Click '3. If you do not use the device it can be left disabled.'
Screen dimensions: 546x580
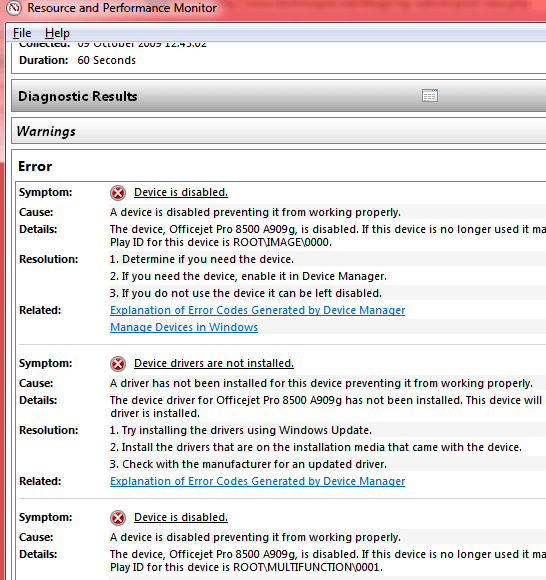pos(246,293)
